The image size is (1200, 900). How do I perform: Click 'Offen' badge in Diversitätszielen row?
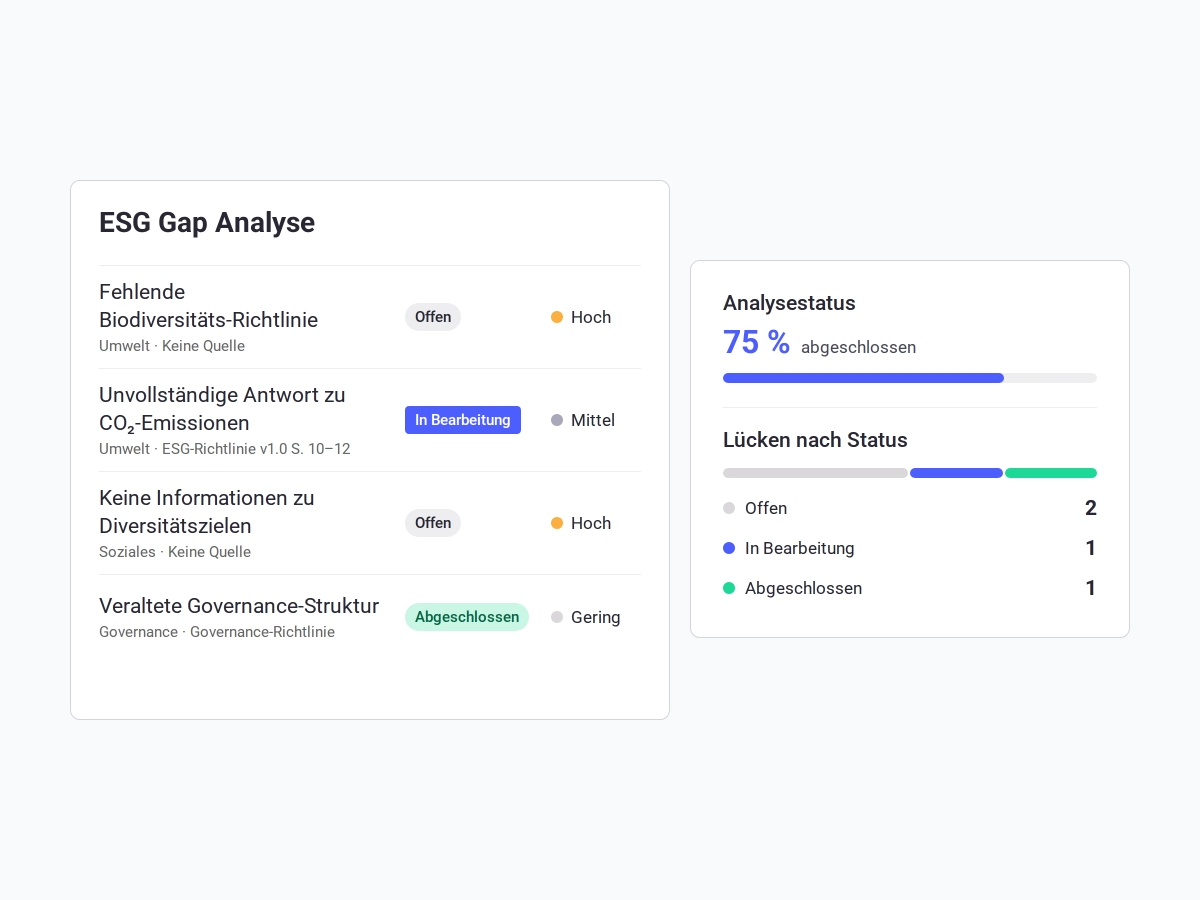coord(433,523)
